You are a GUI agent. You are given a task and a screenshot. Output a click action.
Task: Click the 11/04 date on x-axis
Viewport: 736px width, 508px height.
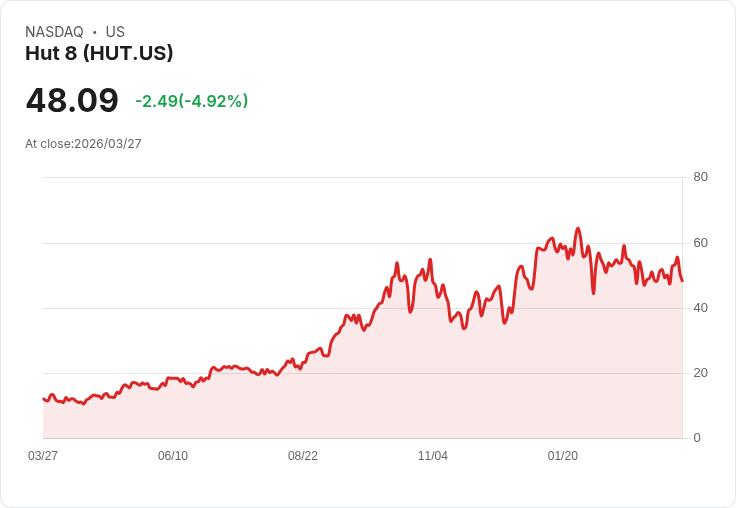[x=433, y=456]
